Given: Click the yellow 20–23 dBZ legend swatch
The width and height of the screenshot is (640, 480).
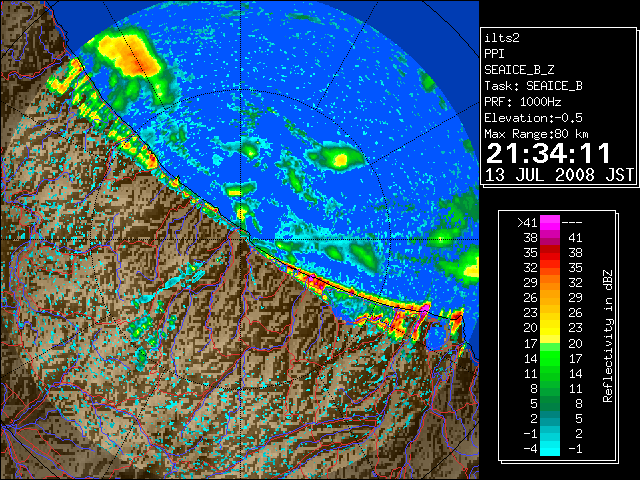Looking at the screenshot, I should tap(550, 328).
